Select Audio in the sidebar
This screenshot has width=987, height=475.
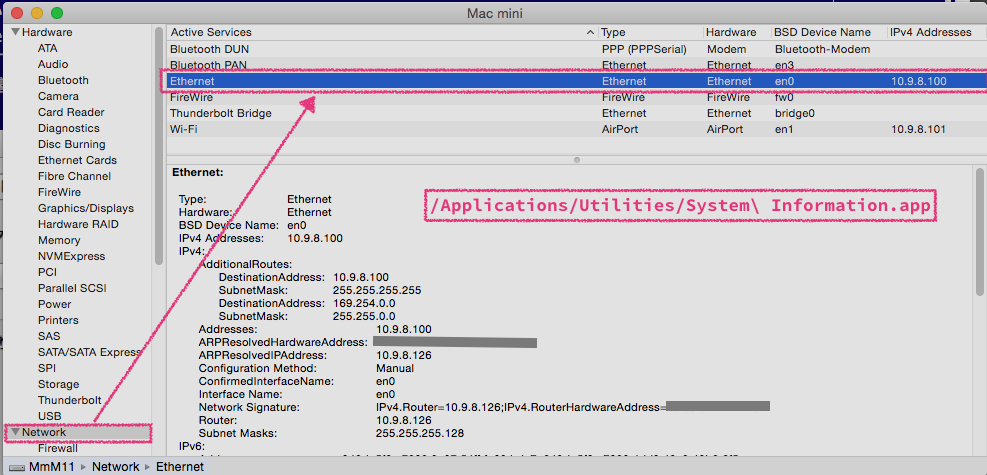point(53,64)
